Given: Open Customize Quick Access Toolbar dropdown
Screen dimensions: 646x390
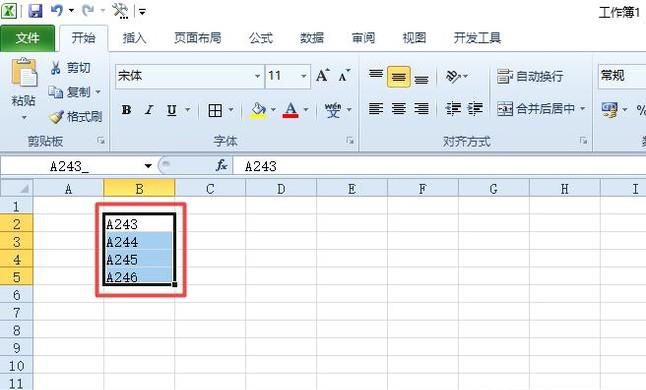Looking at the screenshot, I should coord(142,12).
